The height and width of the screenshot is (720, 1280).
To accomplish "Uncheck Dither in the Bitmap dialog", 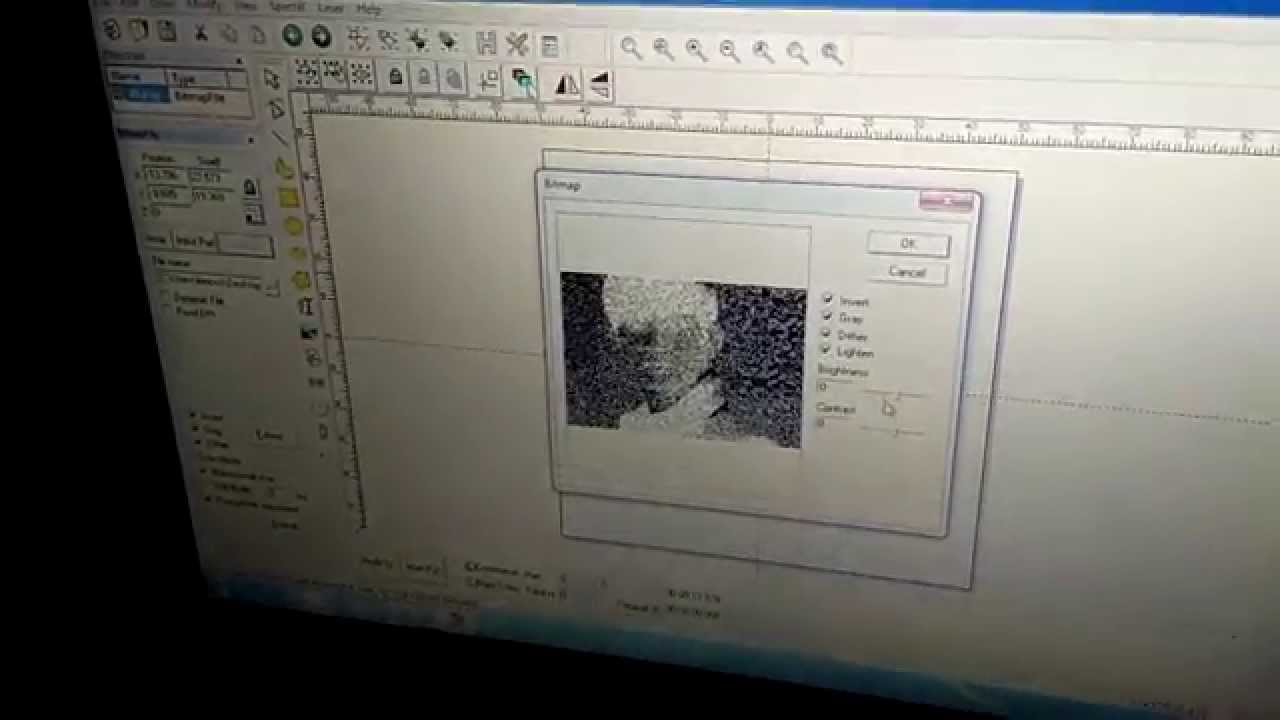I will [x=827, y=333].
